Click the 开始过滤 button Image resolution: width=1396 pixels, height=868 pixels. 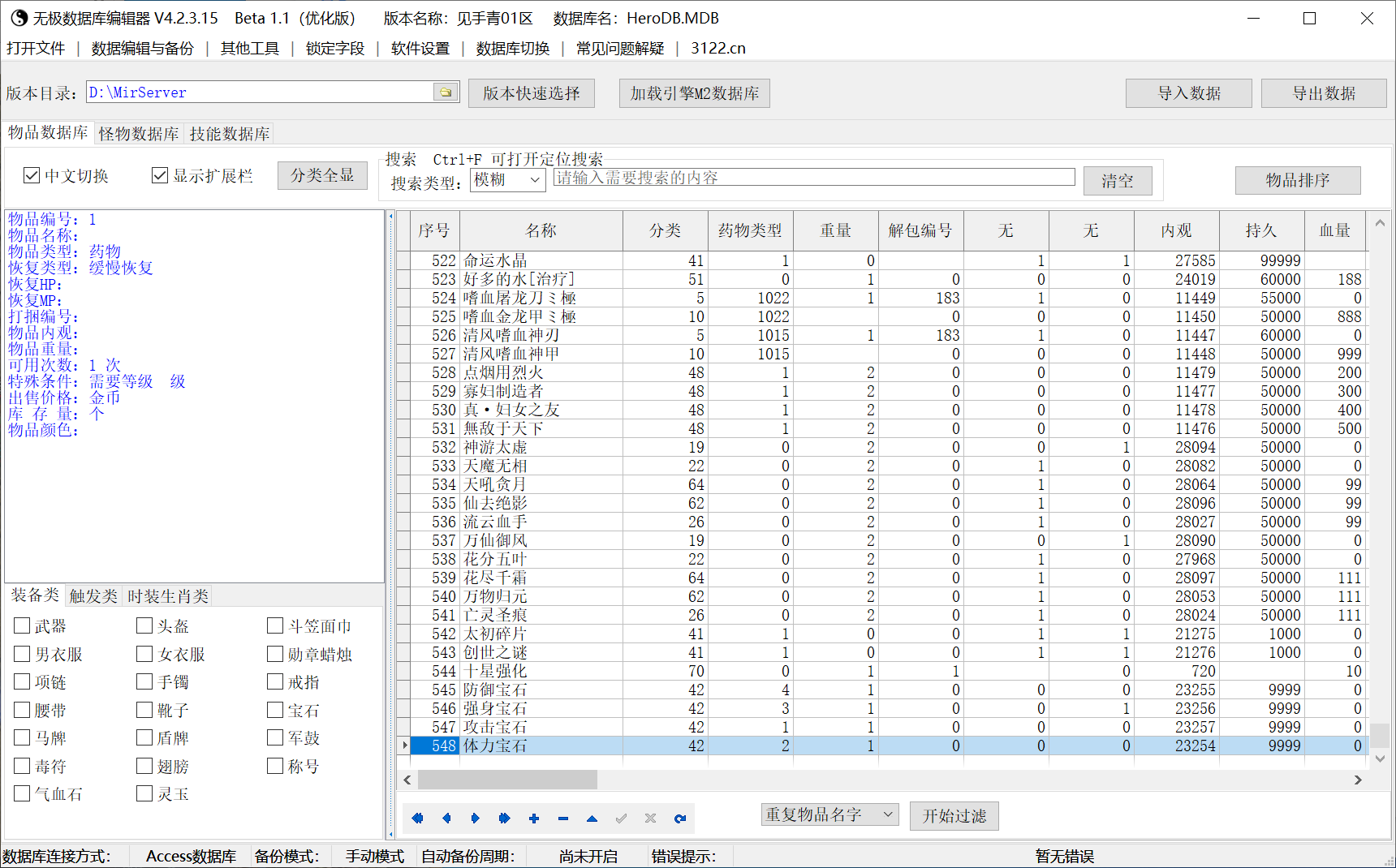pos(954,815)
